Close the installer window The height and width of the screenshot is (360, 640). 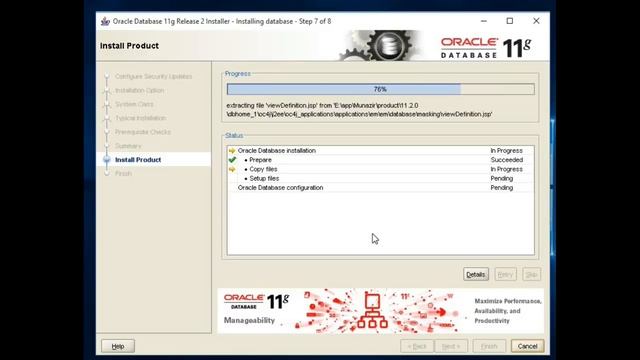click(x=536, y=21)
